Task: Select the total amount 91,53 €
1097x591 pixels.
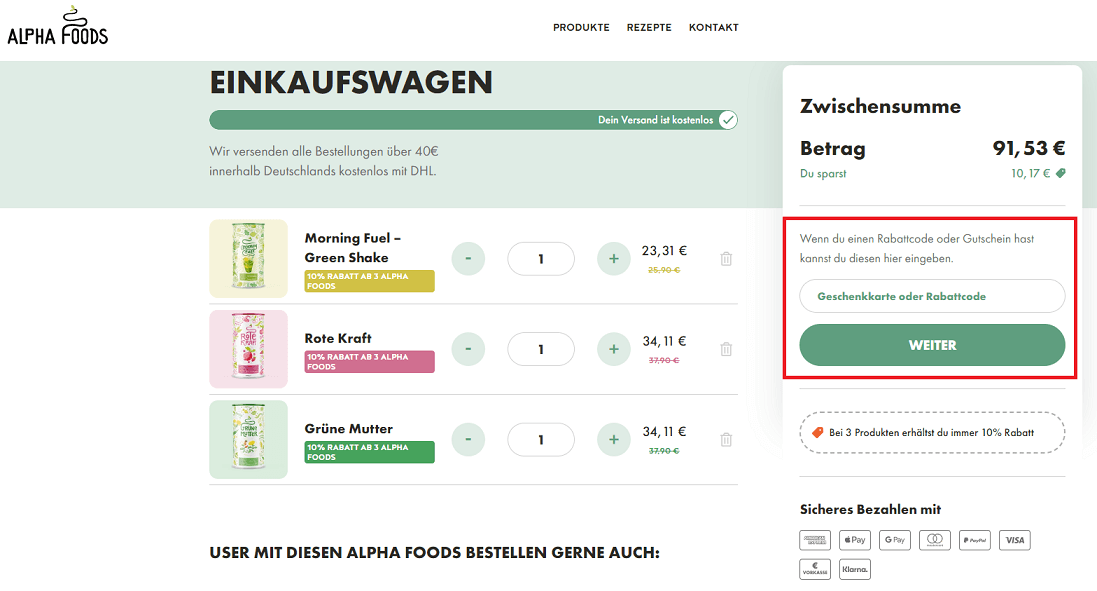Action: tap(1028, 148)
